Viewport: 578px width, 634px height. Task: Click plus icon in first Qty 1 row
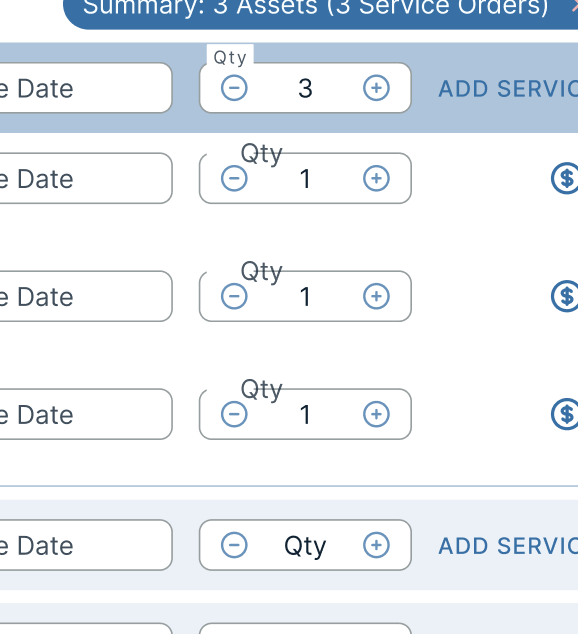(x=376, y=178)
